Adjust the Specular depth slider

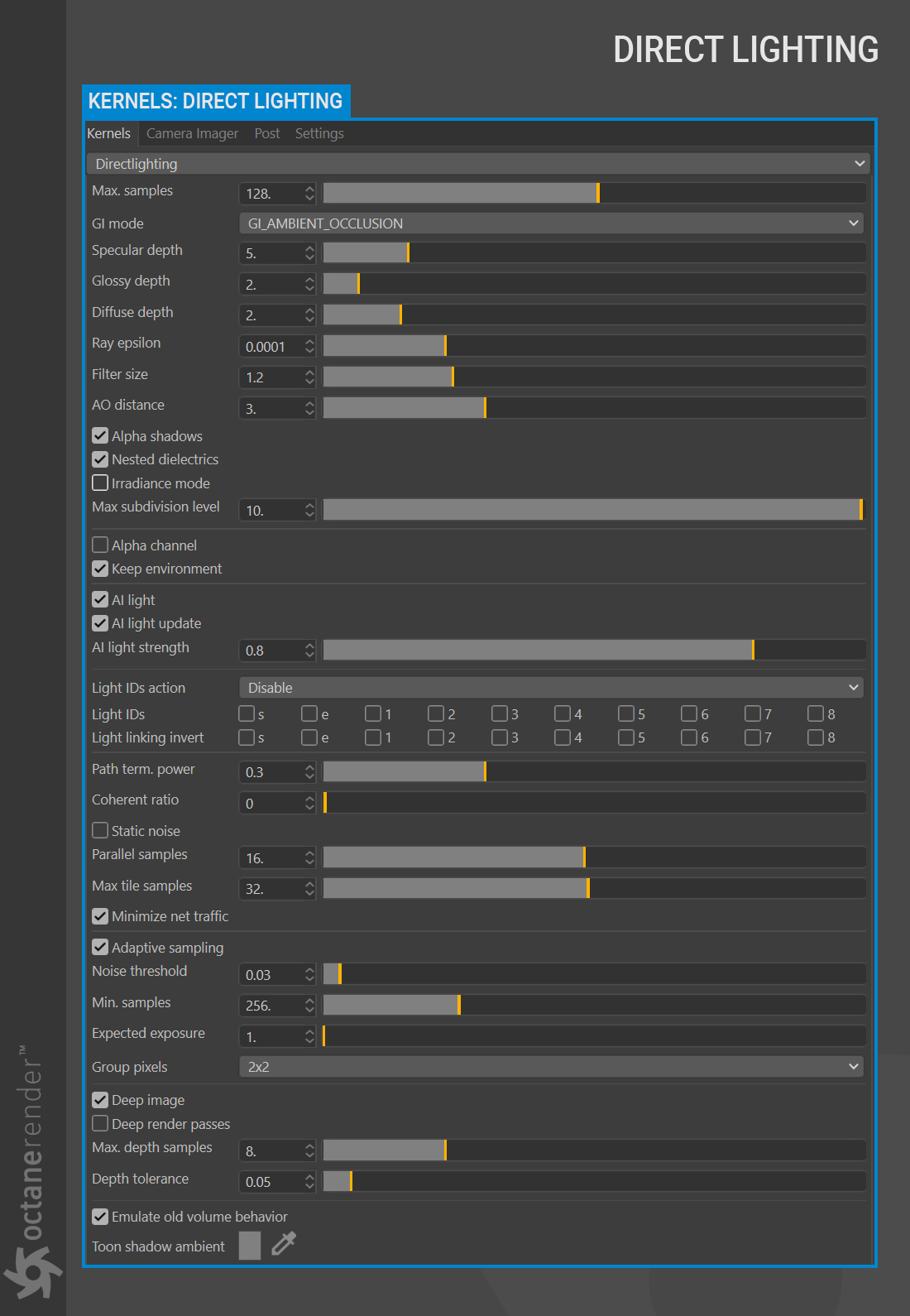tap(594, 252)
